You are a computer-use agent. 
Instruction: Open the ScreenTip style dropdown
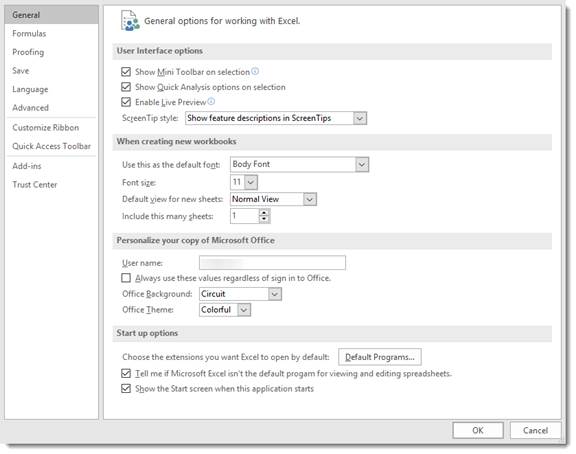pyautogui.click(x=276, y=118)
